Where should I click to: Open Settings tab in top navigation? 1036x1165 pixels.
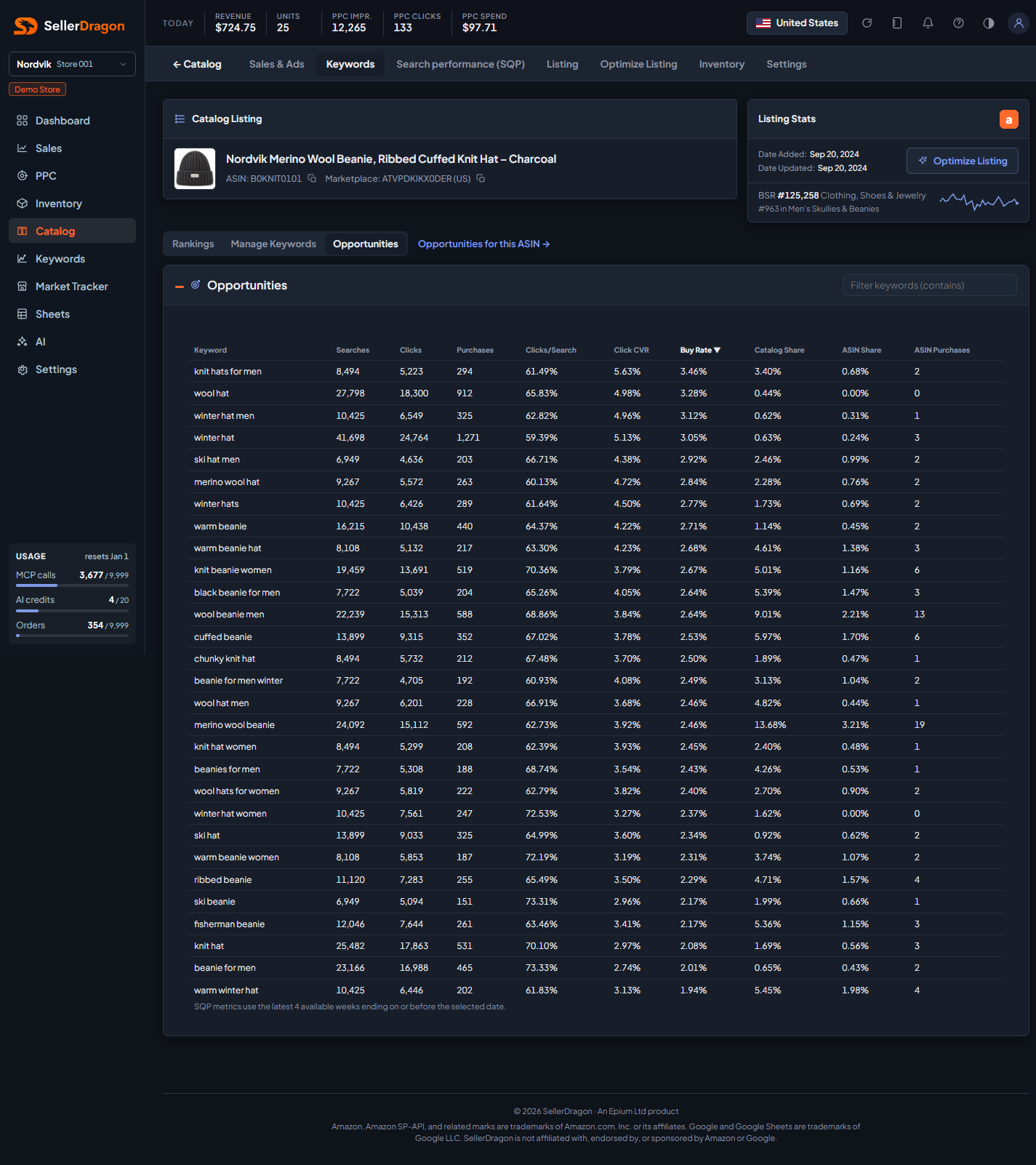pyautogui.click(x=787, y=64)
